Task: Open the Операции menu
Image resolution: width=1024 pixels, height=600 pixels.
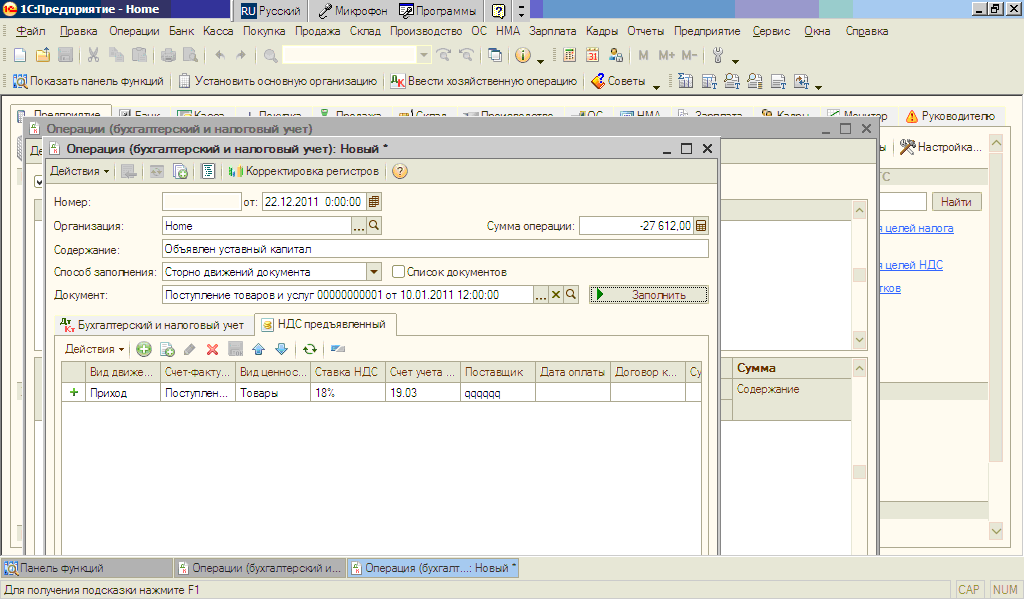Action: (134, 31)
